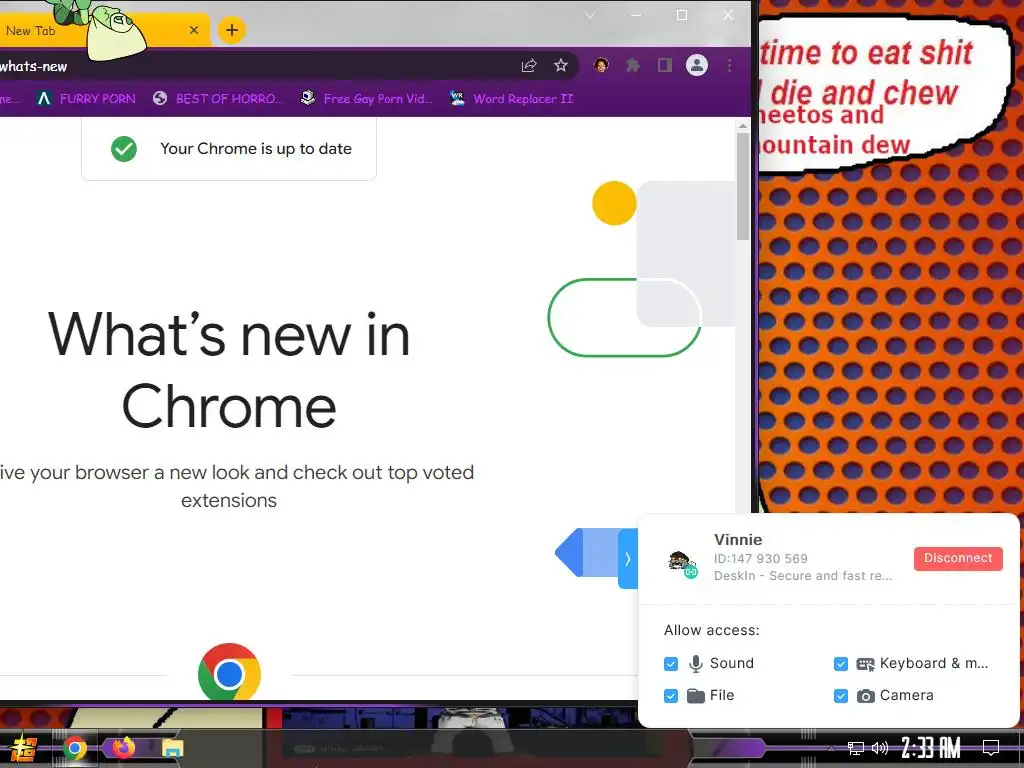Click the 'Allow access:' label

pos(712,630)
